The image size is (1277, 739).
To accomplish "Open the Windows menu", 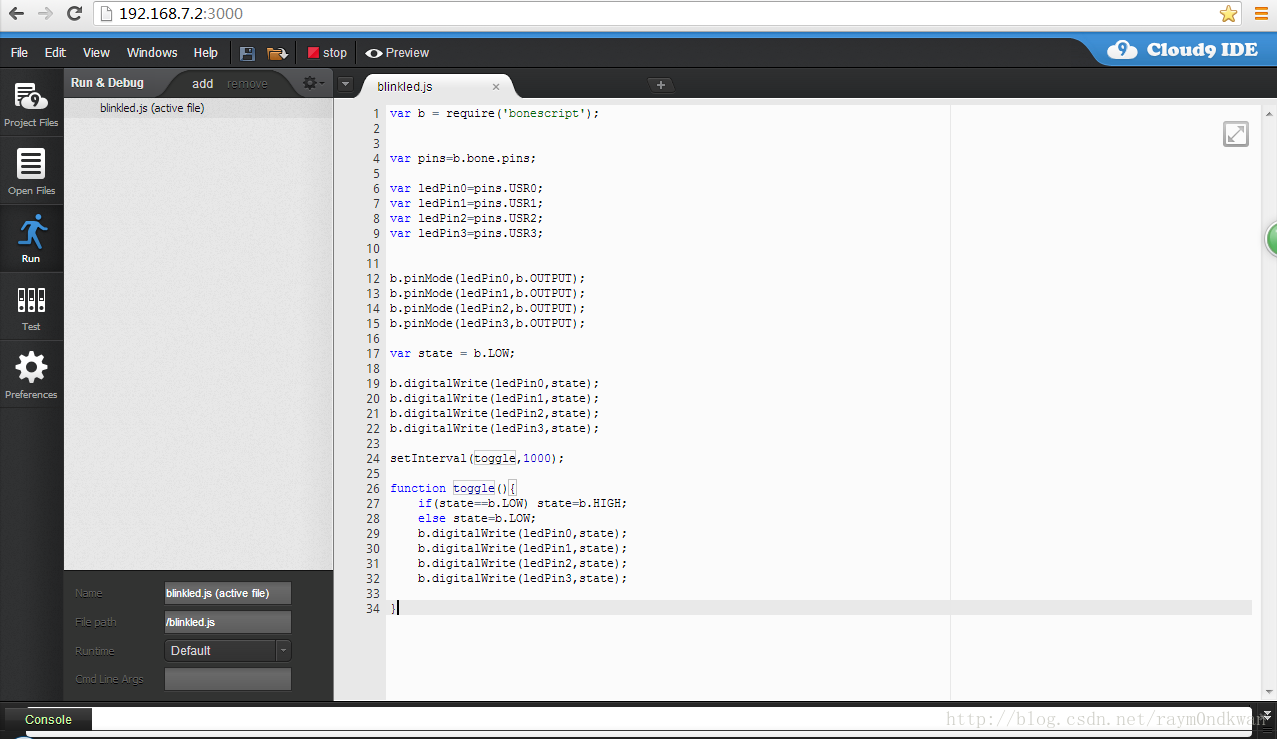I will click(152, 53).
